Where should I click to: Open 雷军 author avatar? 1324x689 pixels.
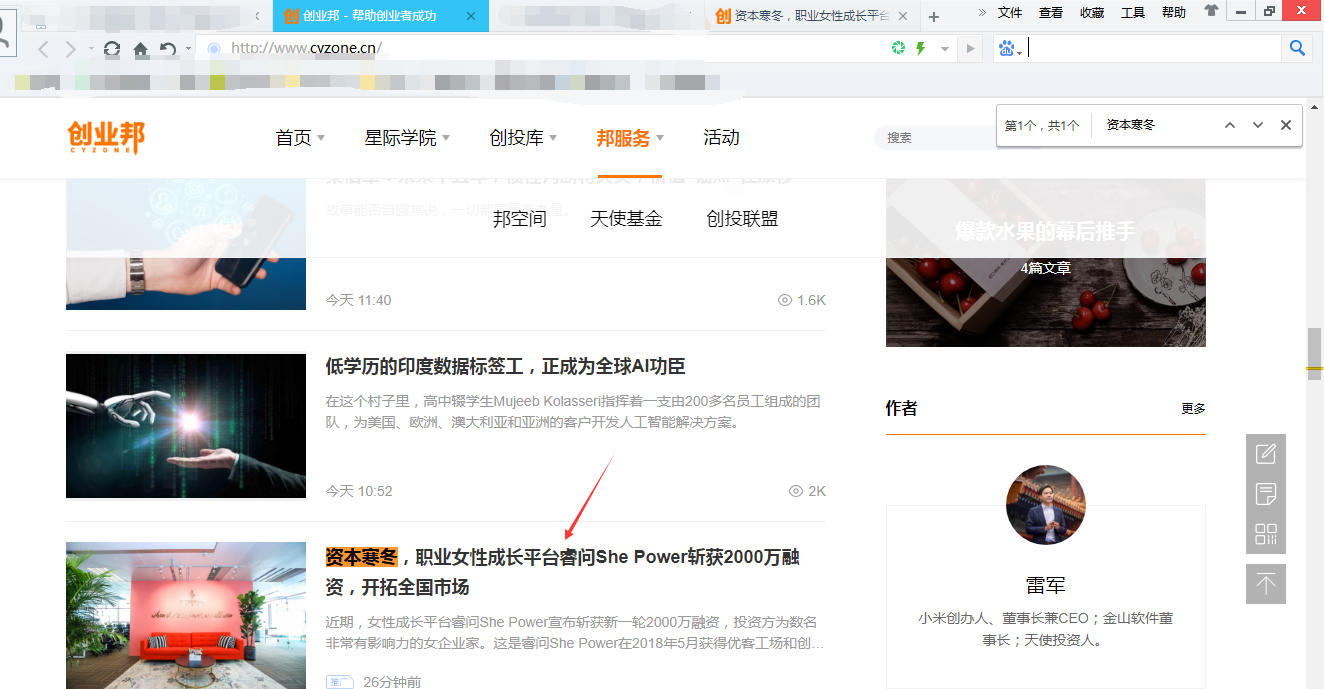(x=1046, y=505)
